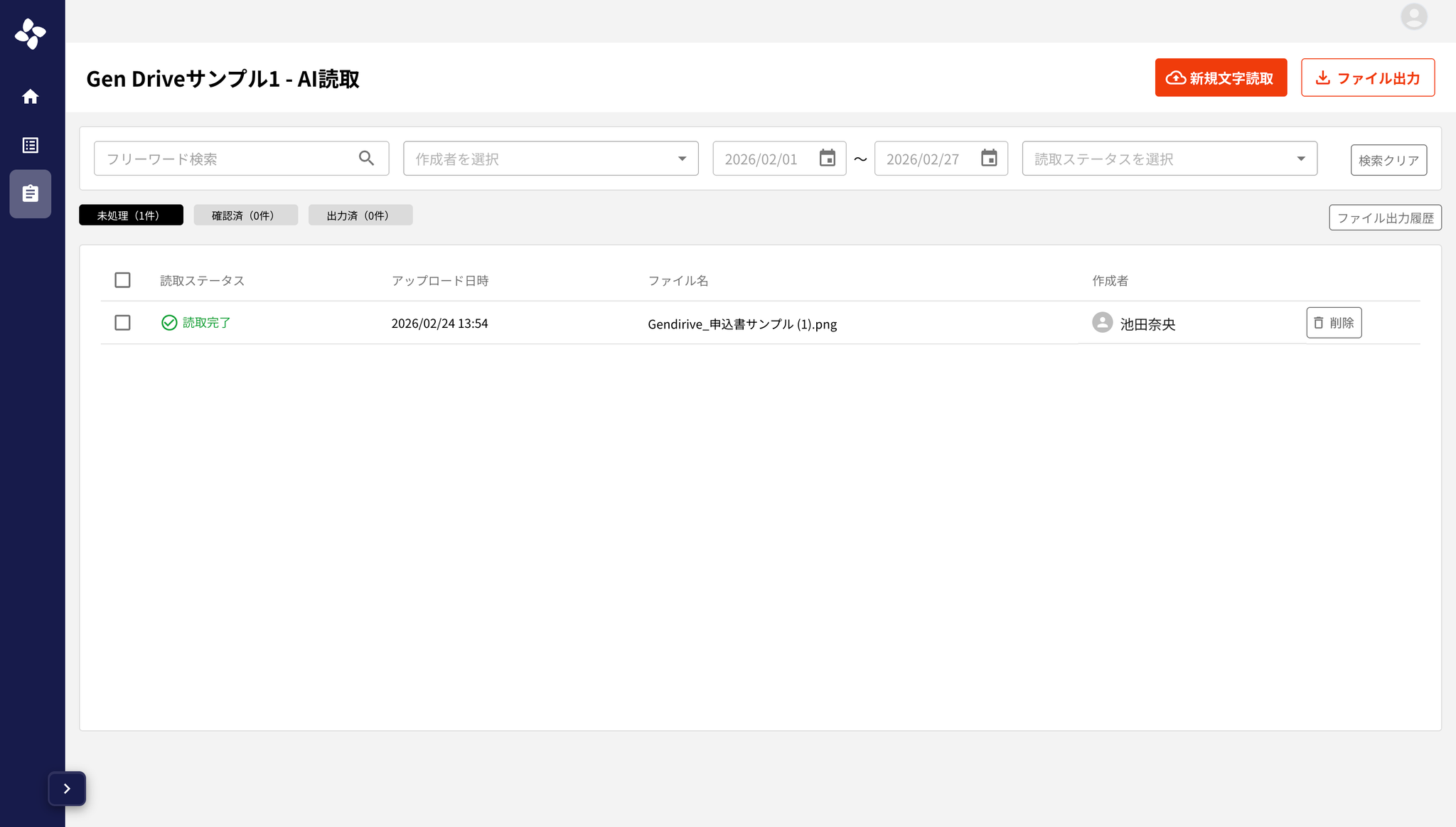Delete the file with 削除 button

(1333, 323)
